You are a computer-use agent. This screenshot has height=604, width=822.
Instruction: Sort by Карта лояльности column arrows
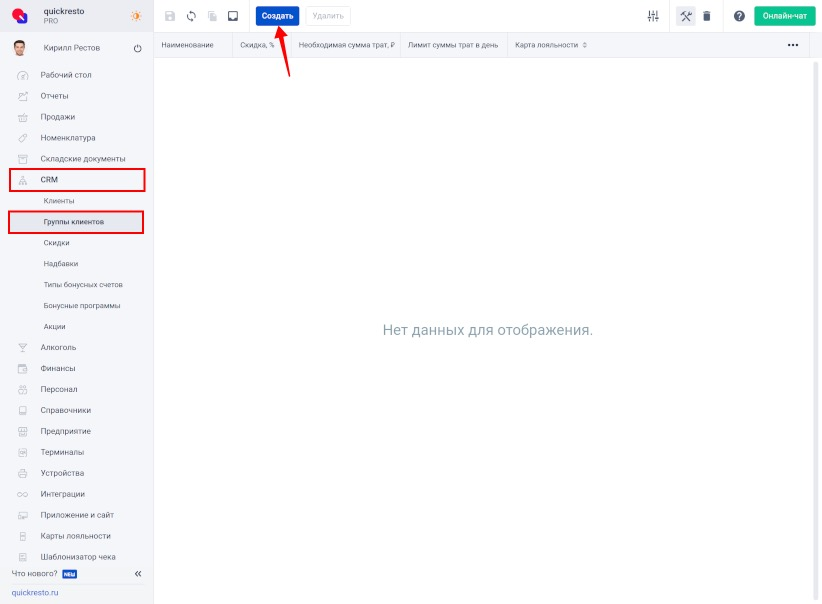[585, 45]
